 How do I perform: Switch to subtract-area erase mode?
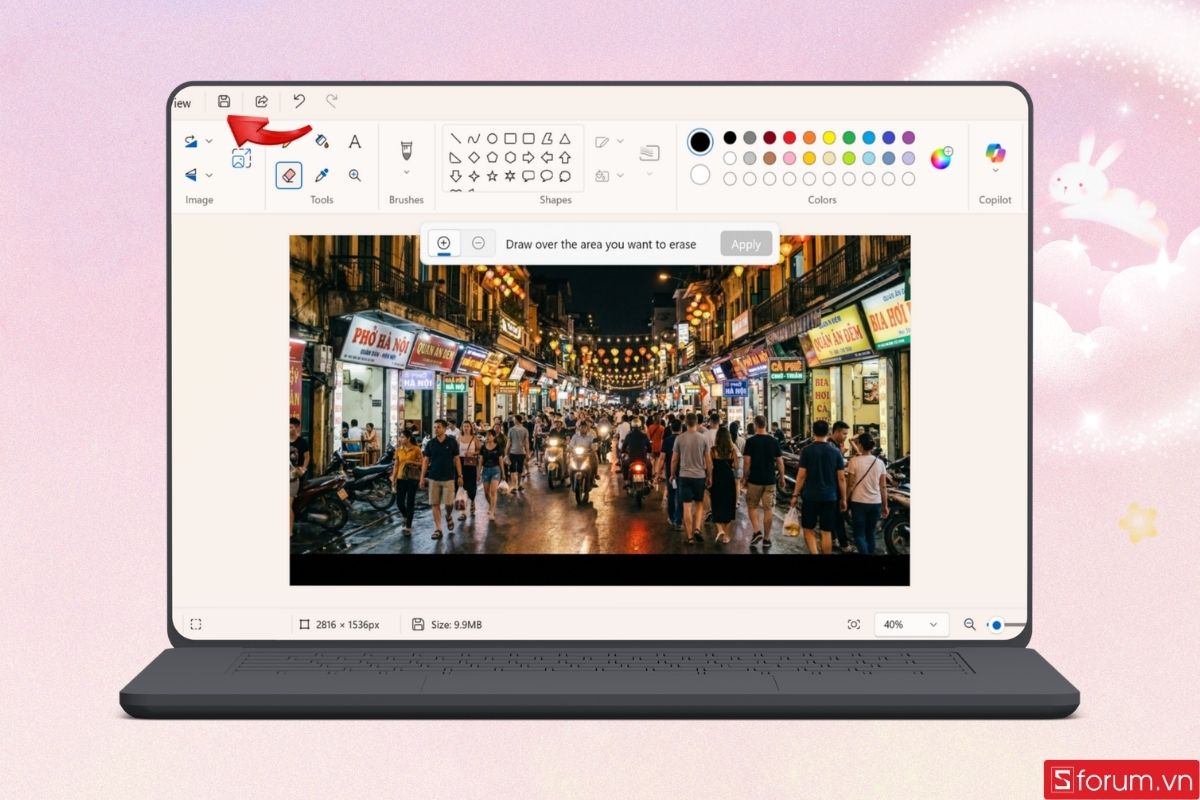pos(478,243)
